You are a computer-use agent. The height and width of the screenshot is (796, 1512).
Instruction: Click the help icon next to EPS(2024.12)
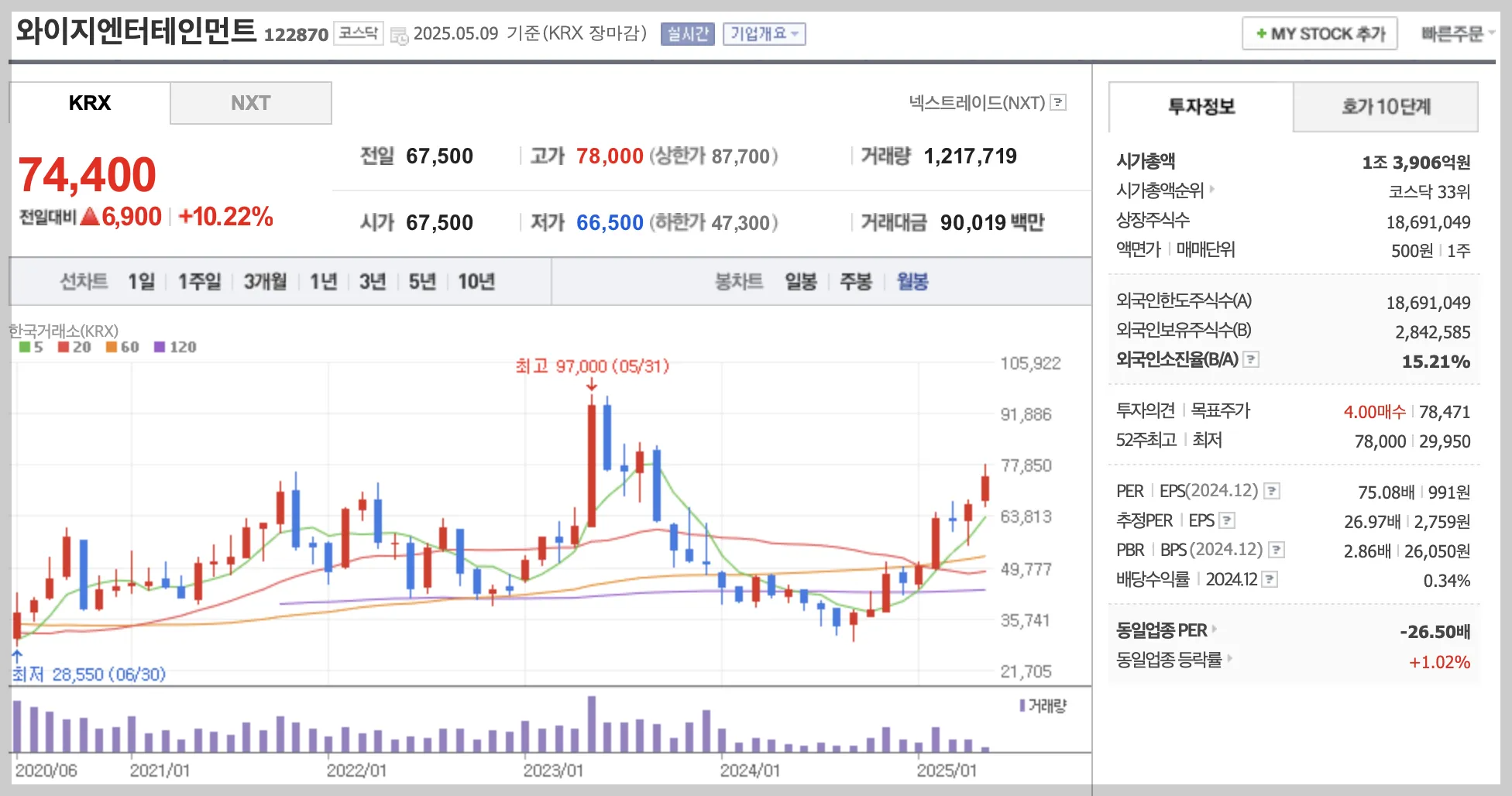(1272, 491)
